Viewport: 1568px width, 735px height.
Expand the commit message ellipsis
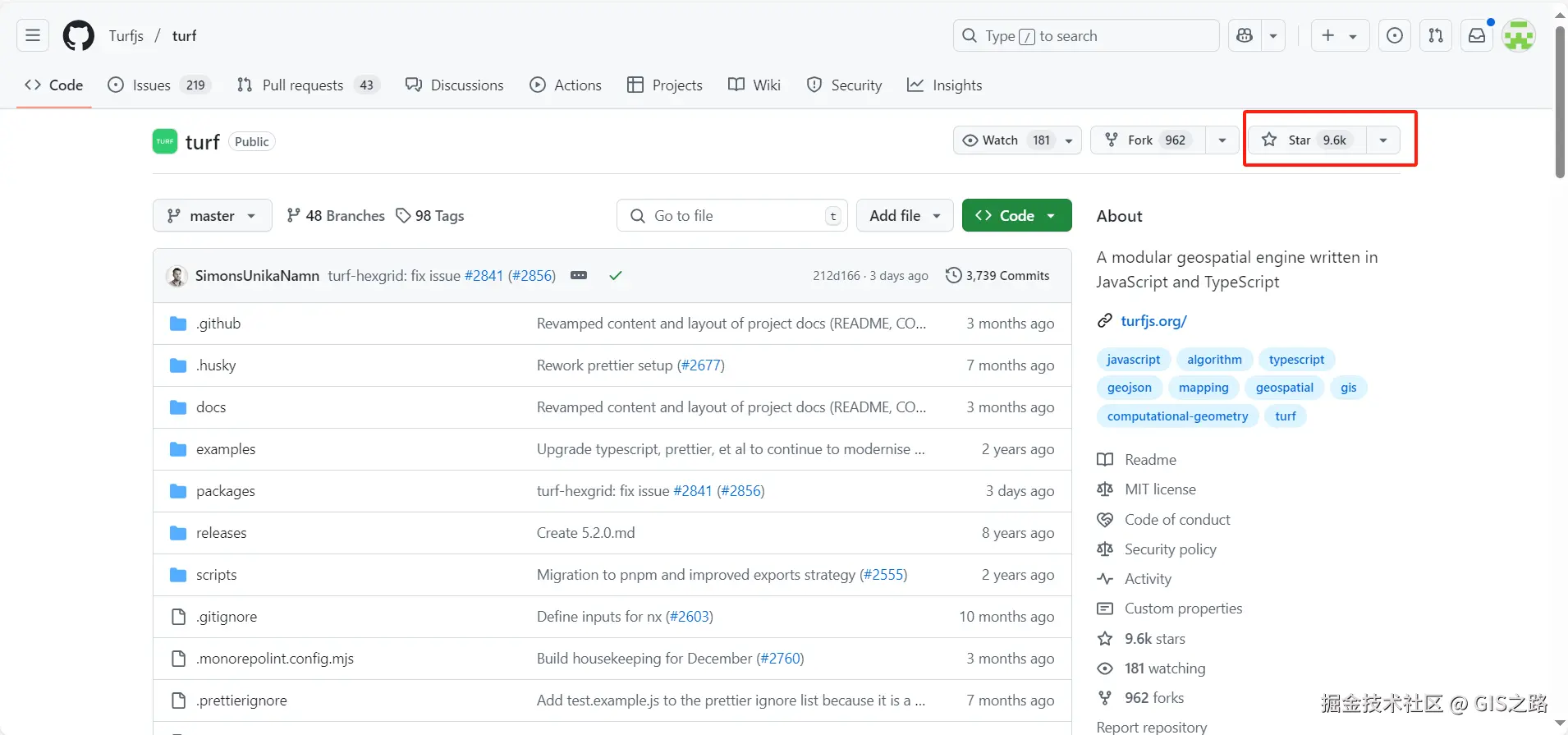coord(579,275)
